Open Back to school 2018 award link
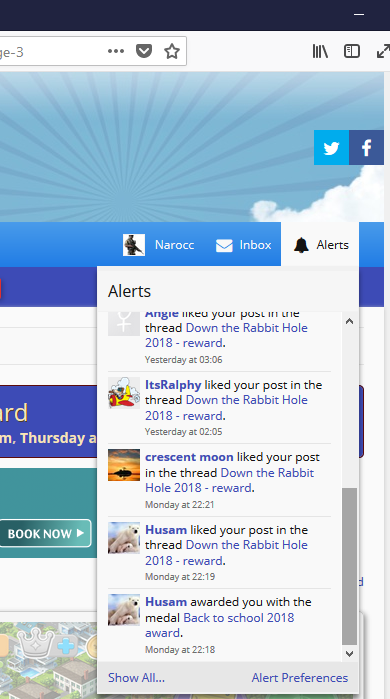Image resolution: width=390 pixels, height=699 pixels. pos(219,625)
